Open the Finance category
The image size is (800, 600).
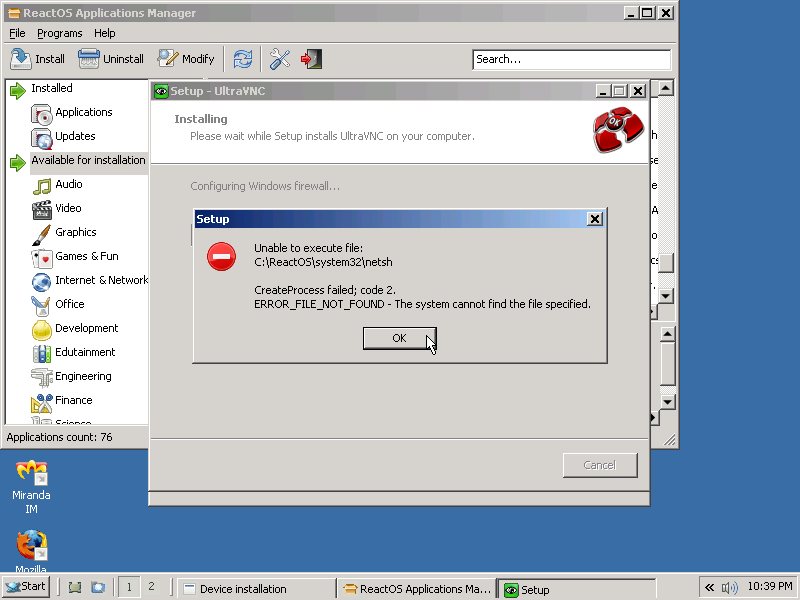pyautogui.click(x=73, y=400)
